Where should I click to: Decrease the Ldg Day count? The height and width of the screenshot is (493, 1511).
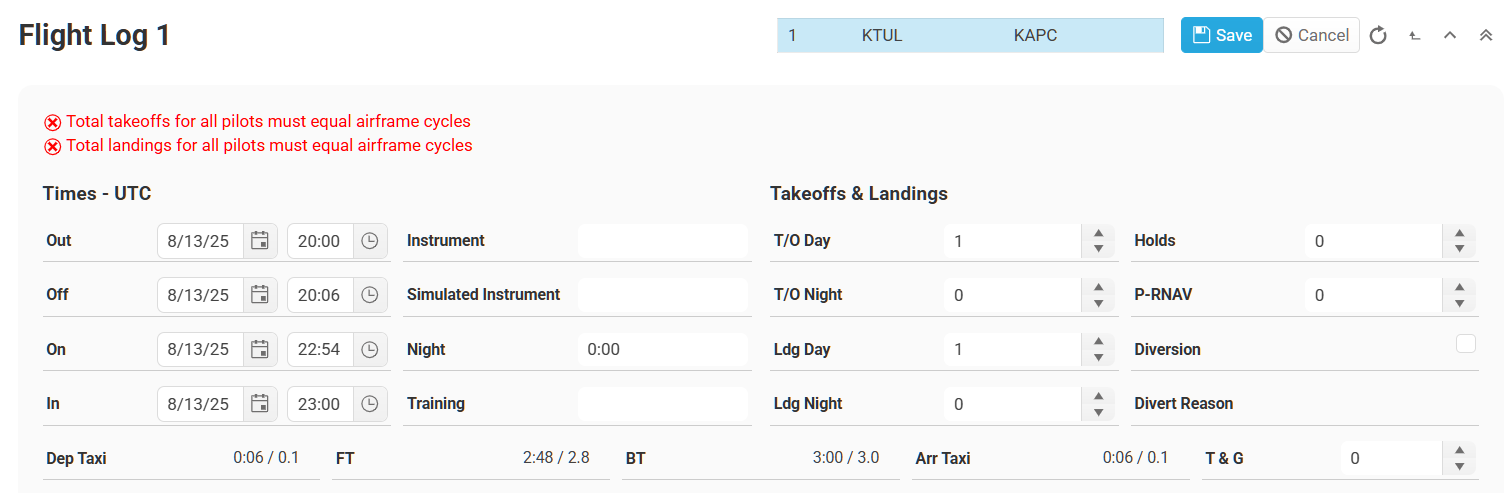click(x=1099, y=357)
